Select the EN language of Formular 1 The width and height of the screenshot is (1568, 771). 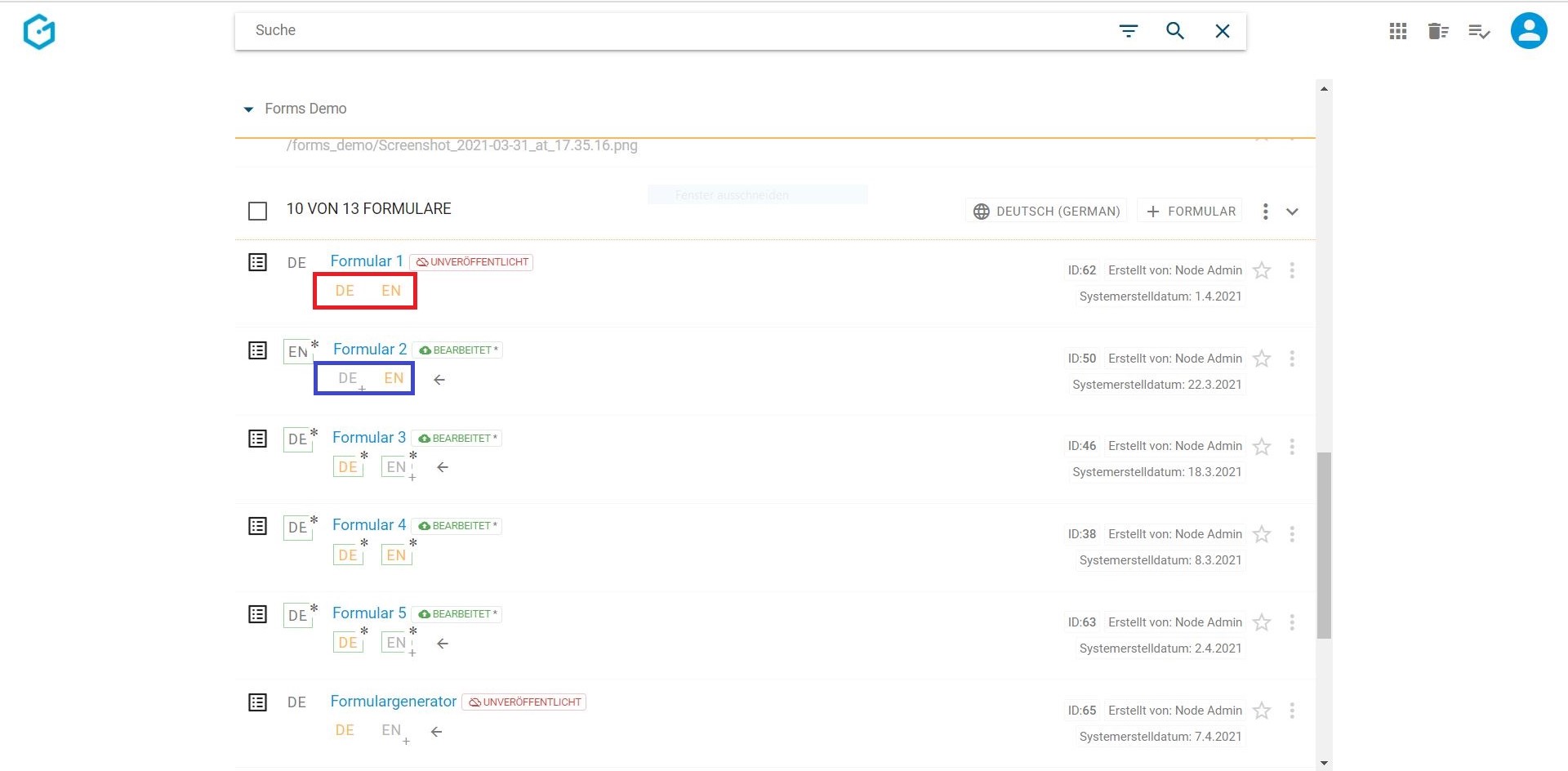tap(391, 291)
